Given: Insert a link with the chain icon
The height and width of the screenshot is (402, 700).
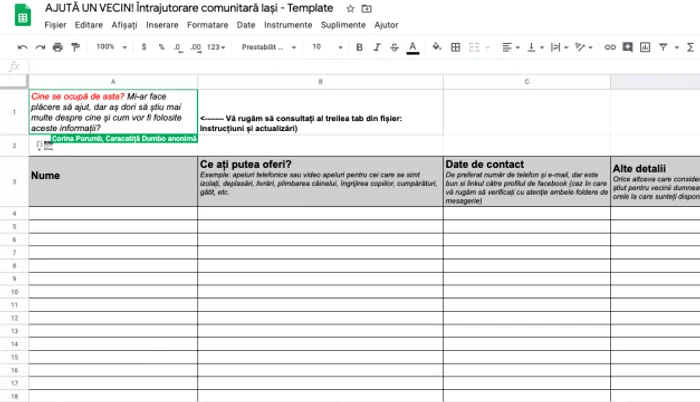Looking at the screenshot, I should click(610, 47).
